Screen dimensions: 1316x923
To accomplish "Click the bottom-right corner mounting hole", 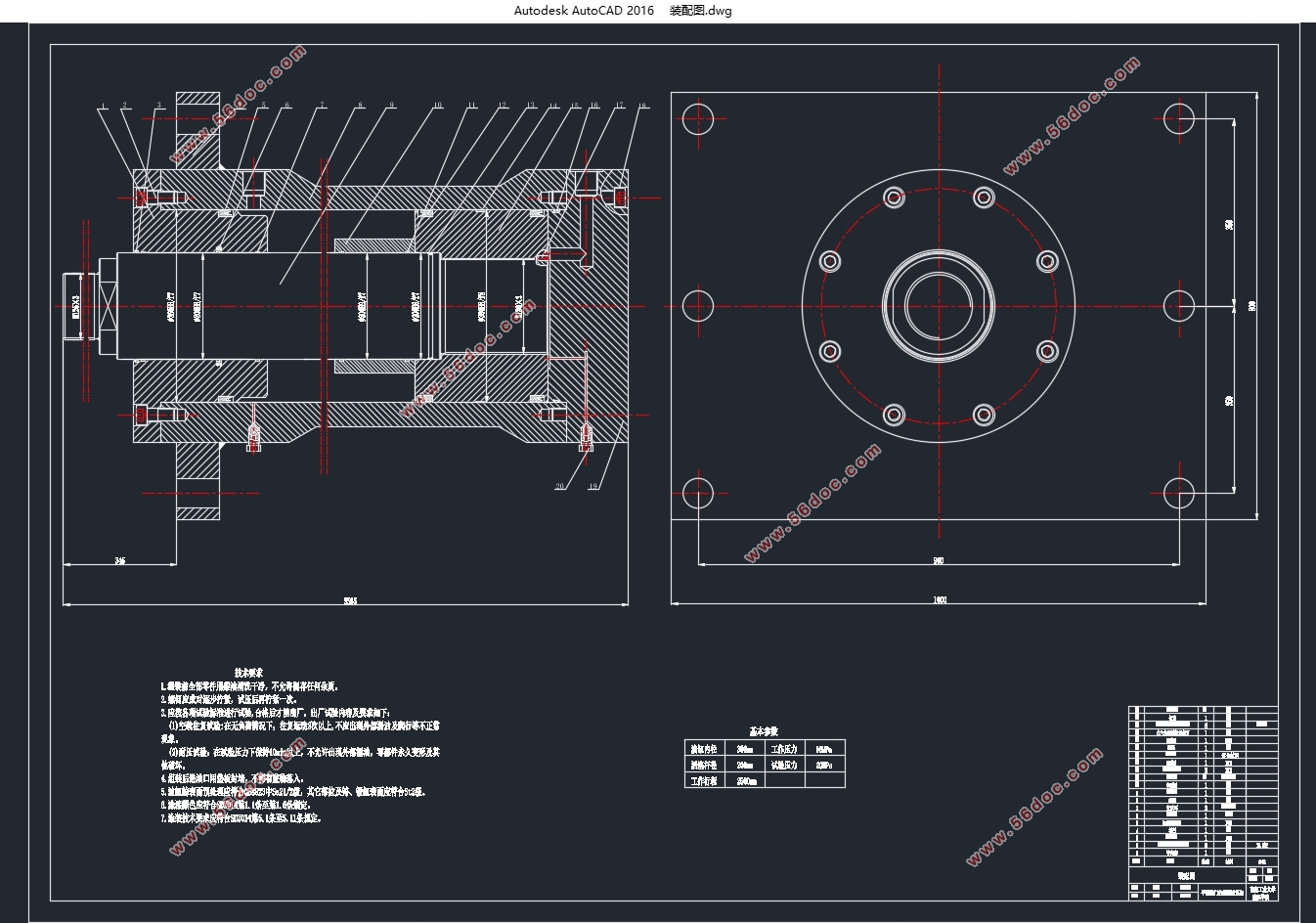I will coord(1180,494).
